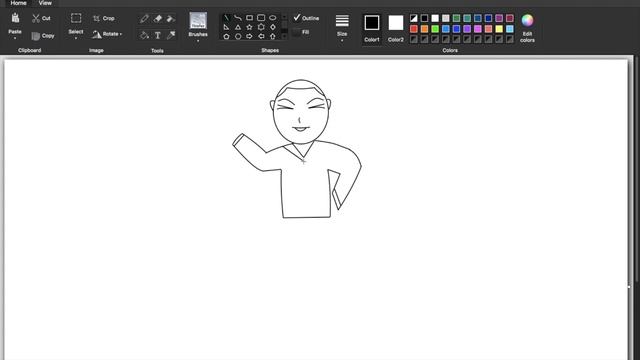Expand the Brushes dropdown arrow
The width and height of the screenshot is (640, 360).
[198, 40]
